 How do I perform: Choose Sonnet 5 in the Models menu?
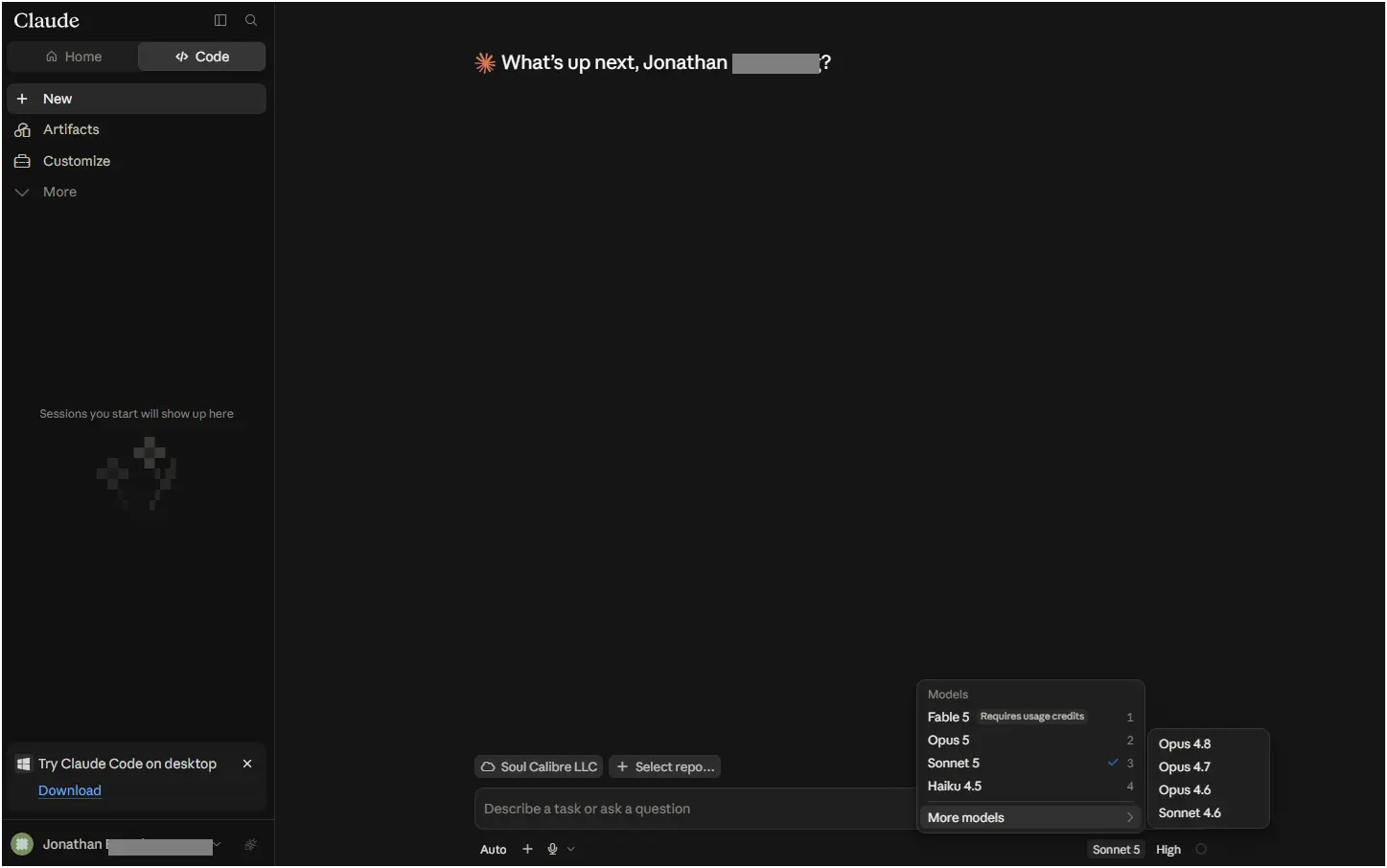(1030, 763)
